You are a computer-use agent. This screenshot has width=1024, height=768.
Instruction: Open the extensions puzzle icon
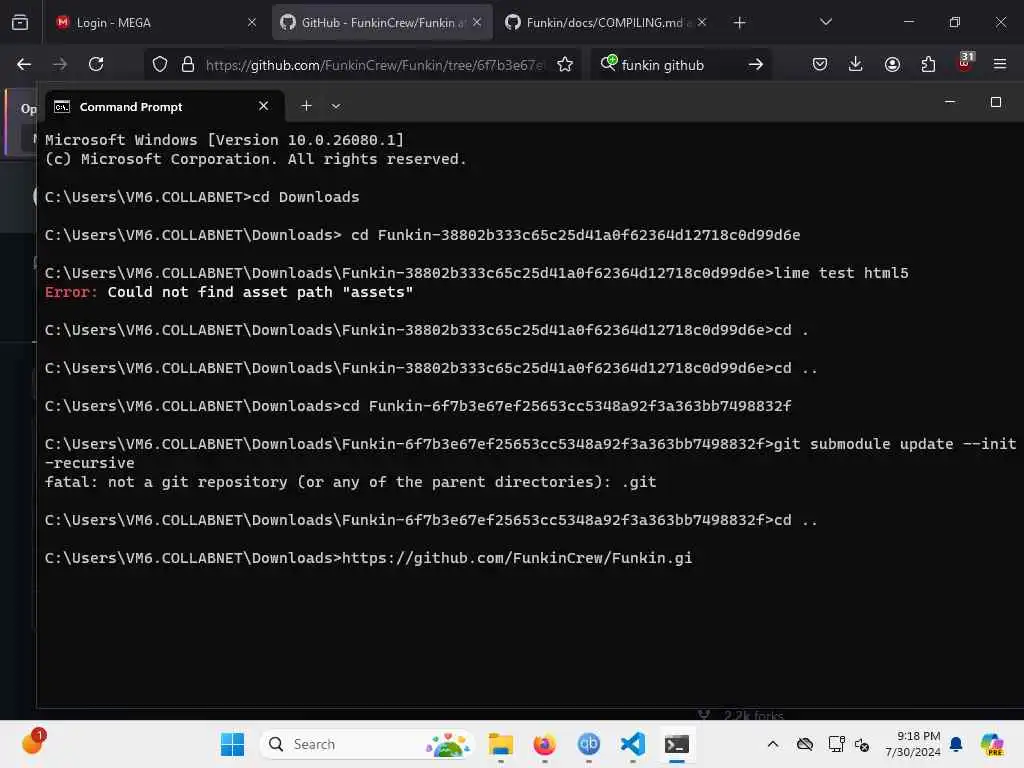coord(928,64)
